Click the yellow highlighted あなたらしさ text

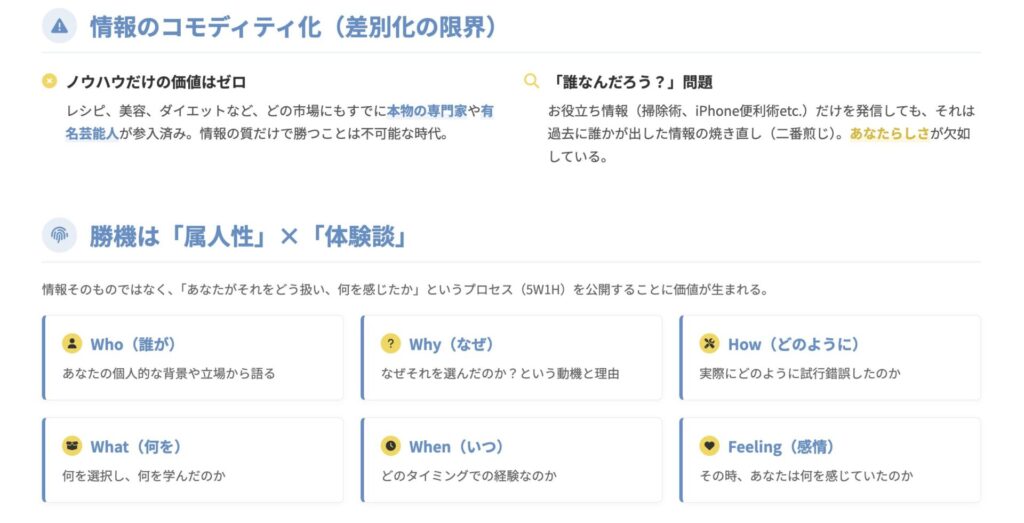click(889, 132)
